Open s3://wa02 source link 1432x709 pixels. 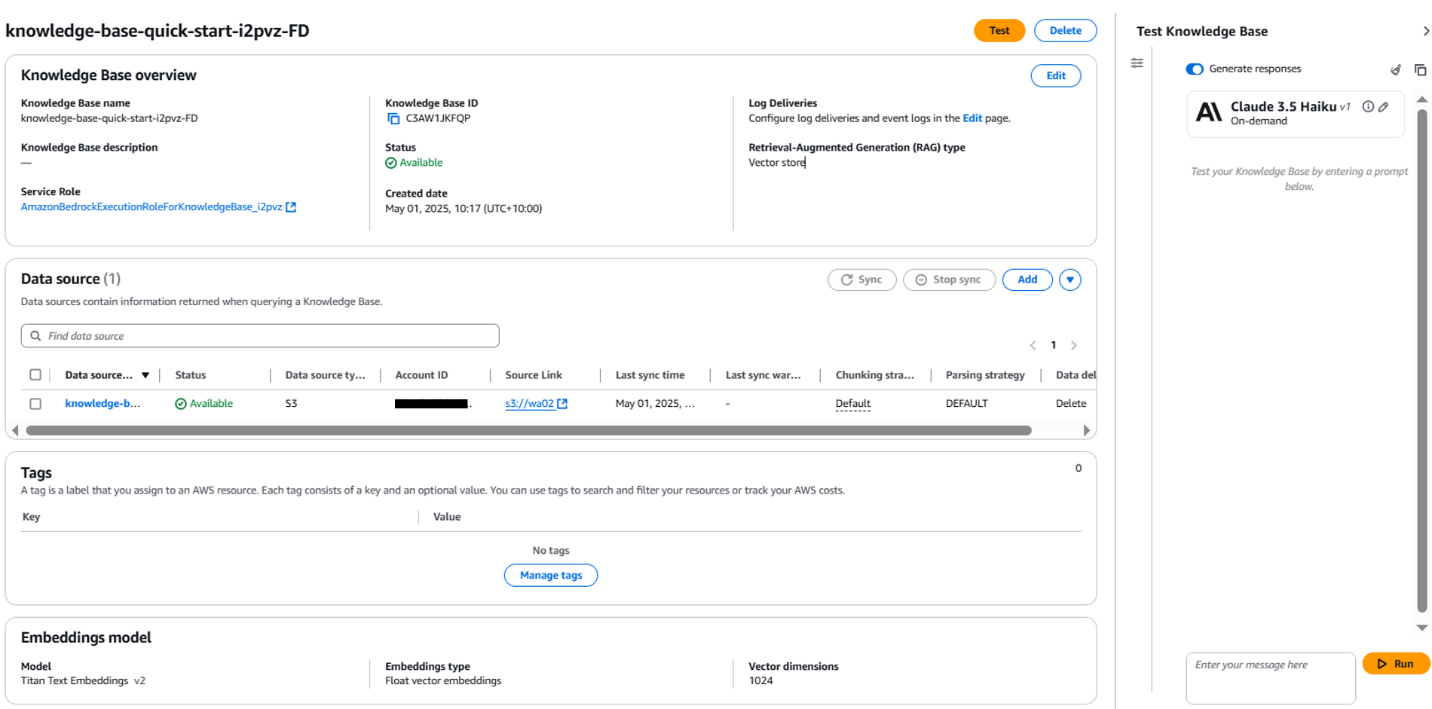coord(530,404)
